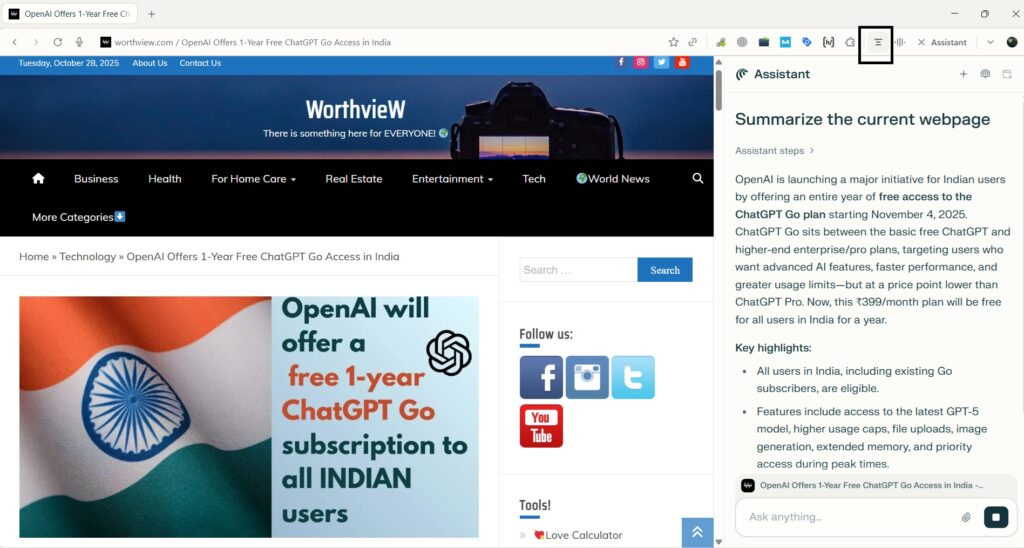Click the copy link icon beside the star
1024x548 pixels.
coord(693,42)
